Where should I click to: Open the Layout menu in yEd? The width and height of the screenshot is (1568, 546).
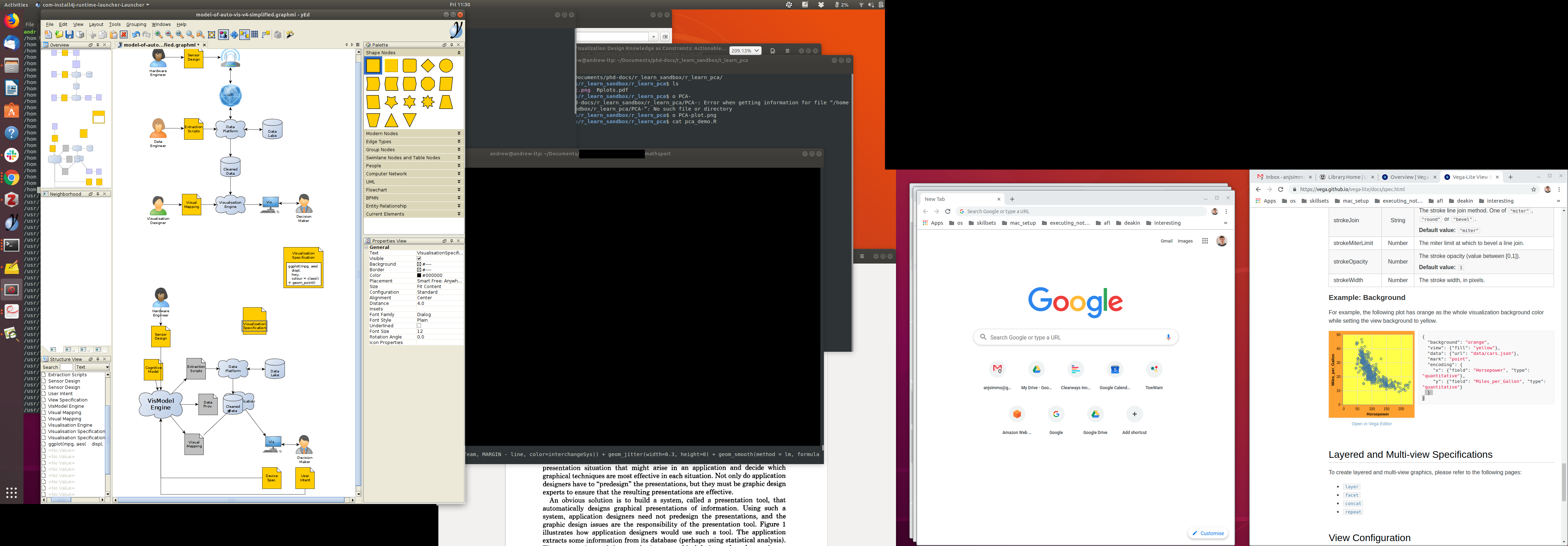click(x=96, y=24)
